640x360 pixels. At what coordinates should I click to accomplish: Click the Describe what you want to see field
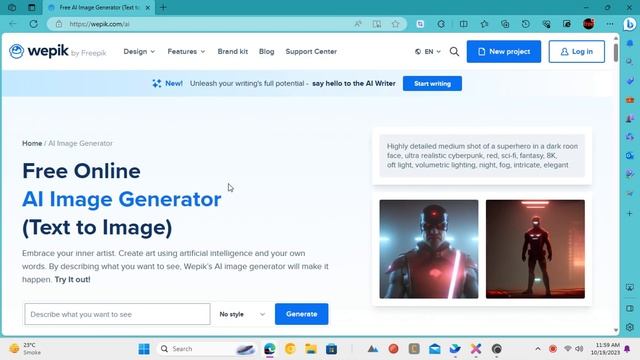pyautogui.click(x=117, y=314)
